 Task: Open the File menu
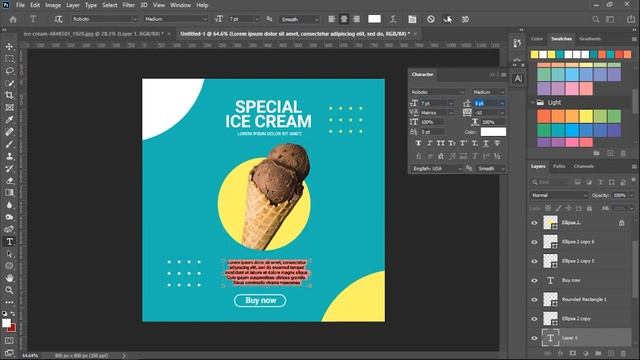[x=20, y=5]
